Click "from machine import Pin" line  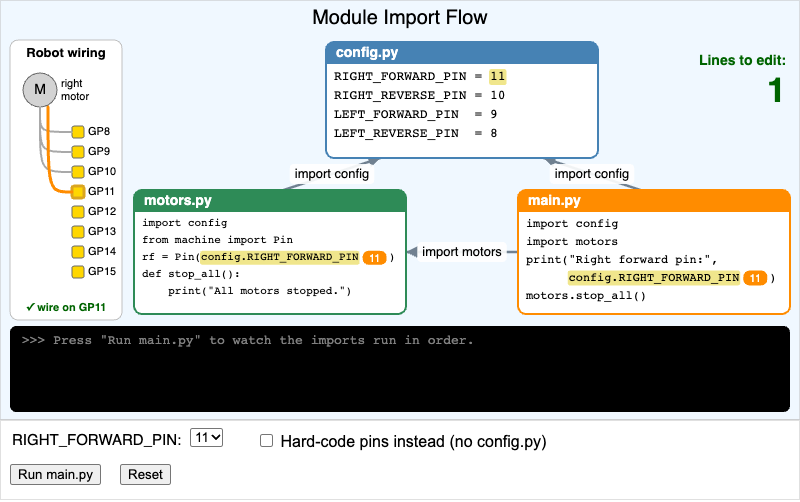tap(217, 240)
